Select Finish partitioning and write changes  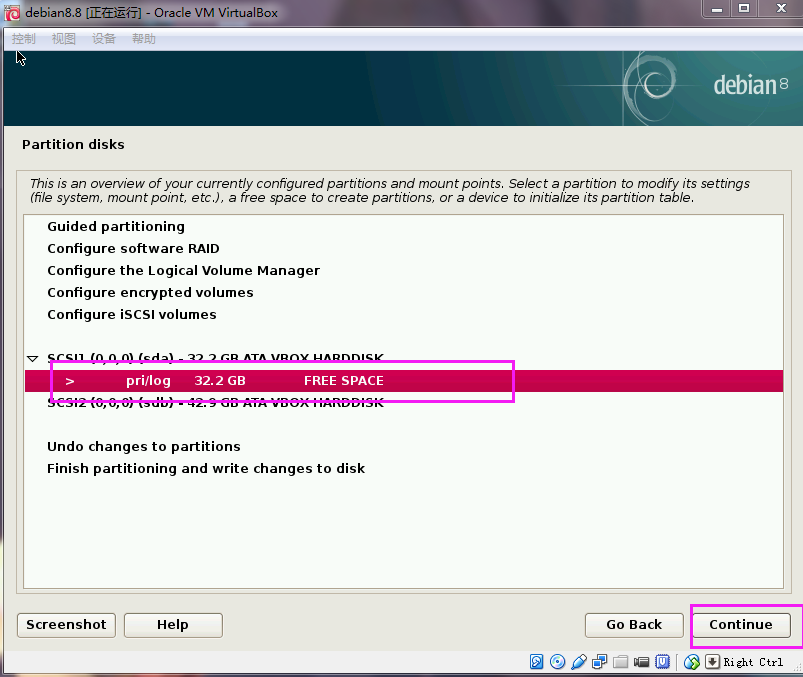206,469
